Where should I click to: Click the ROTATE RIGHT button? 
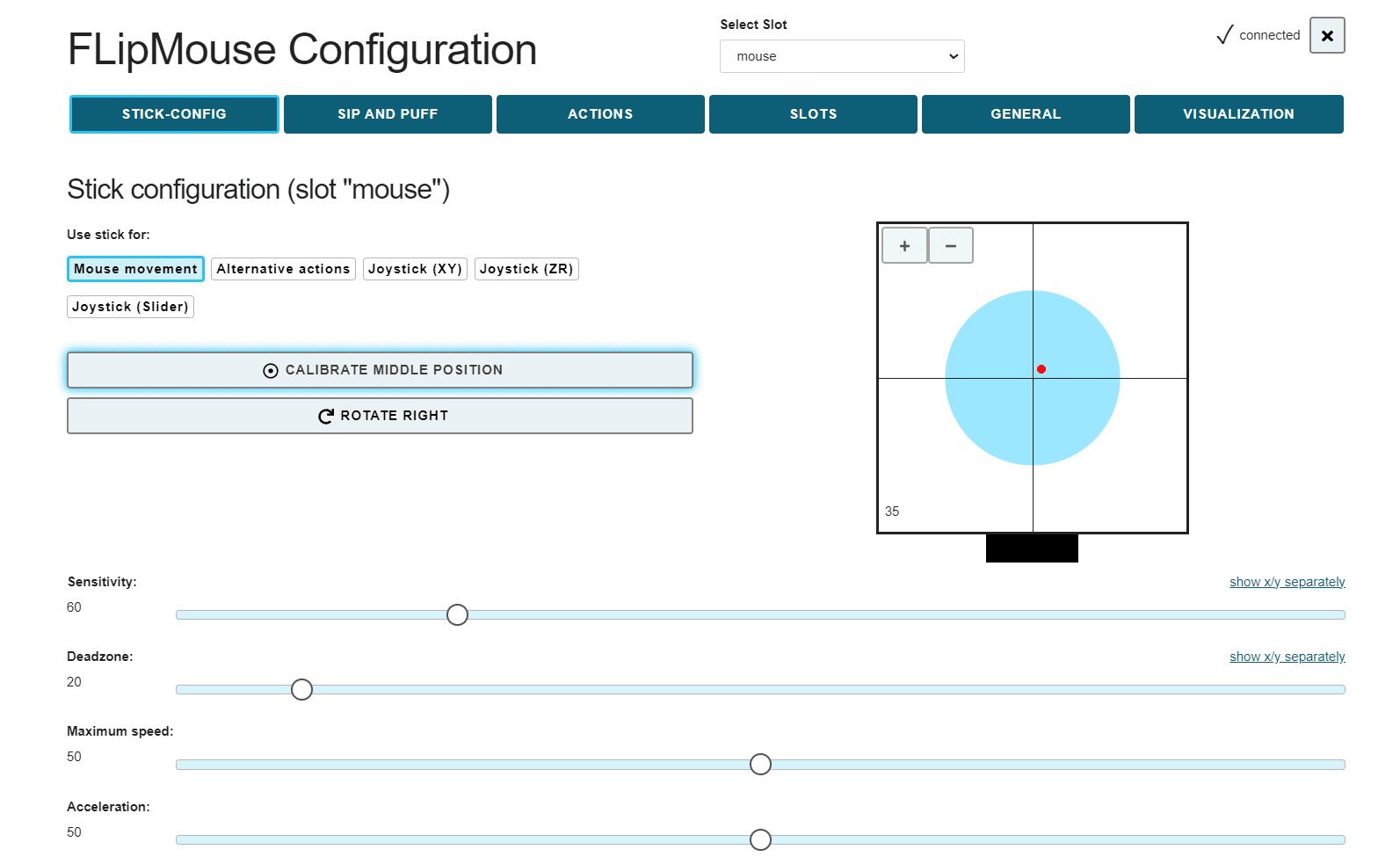click(x=380, y=416)
